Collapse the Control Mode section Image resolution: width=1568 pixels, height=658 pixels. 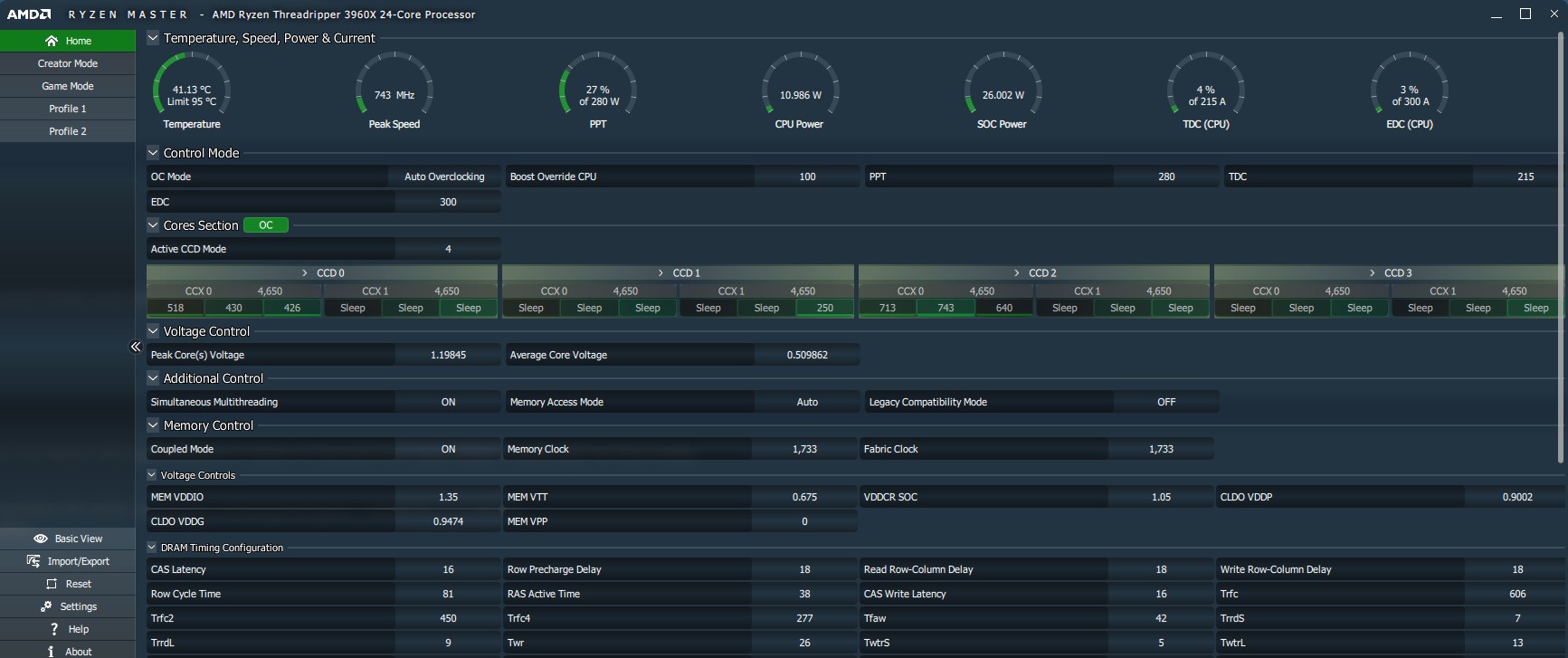[153, 153]
